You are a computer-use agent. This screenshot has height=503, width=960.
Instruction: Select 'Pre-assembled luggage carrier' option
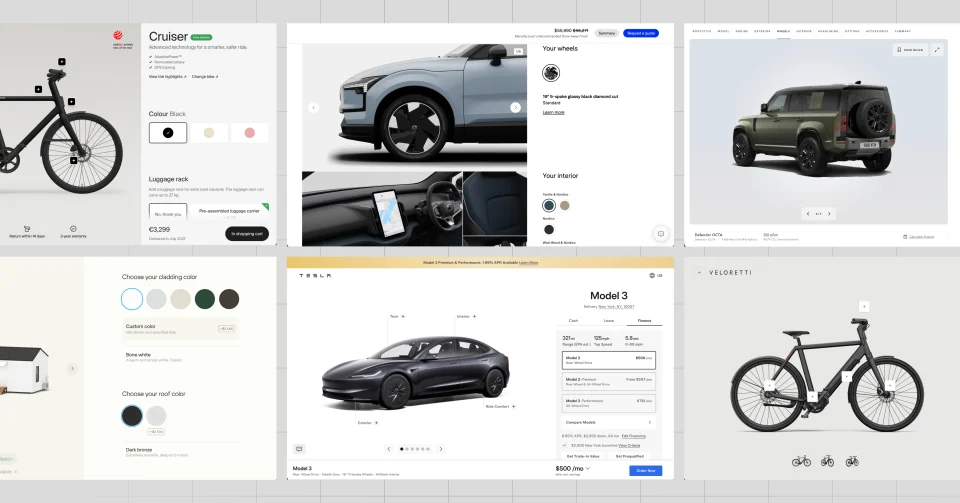[229, 212]
